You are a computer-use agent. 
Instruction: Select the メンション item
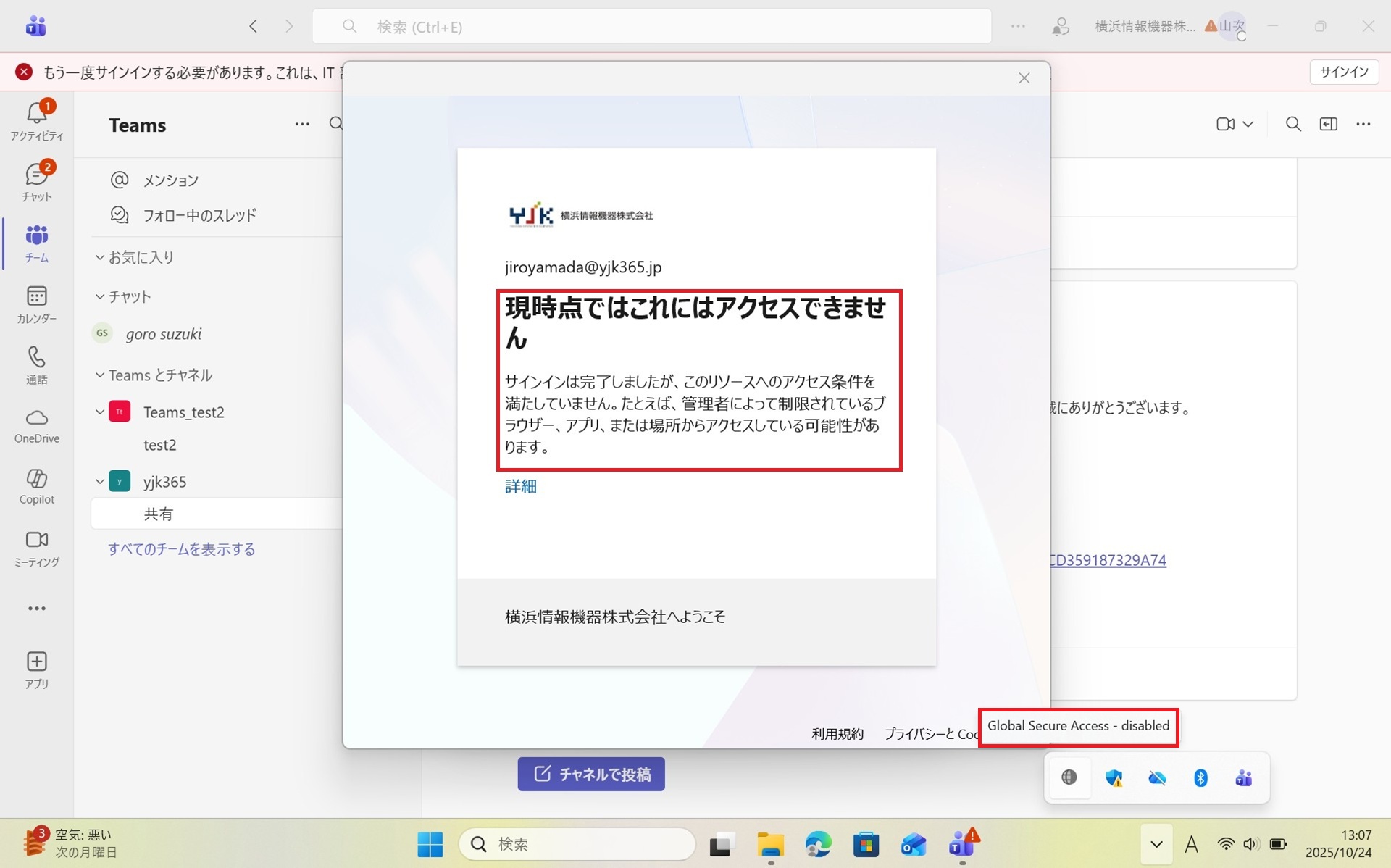click(170, 180)
